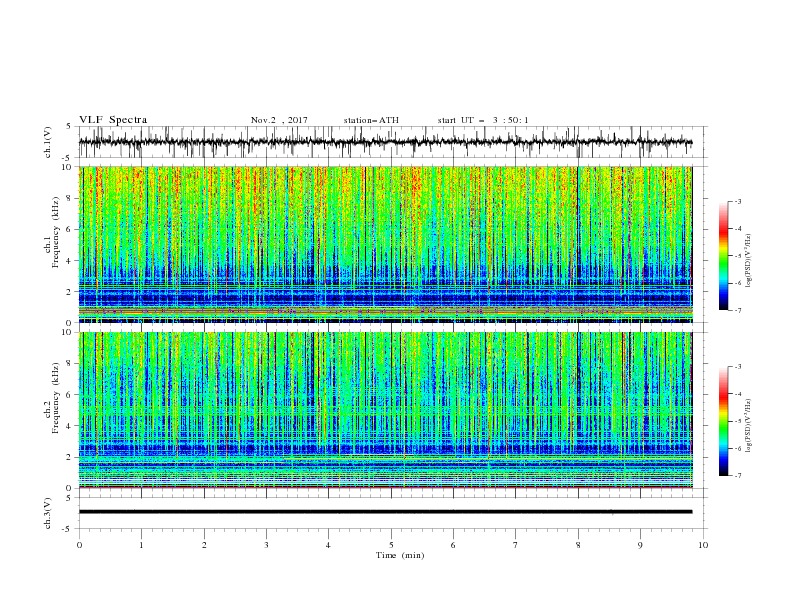Click the 'Time (min)' axis label
792x612 pixels.
pyautogui.click(x=400, y=555)
